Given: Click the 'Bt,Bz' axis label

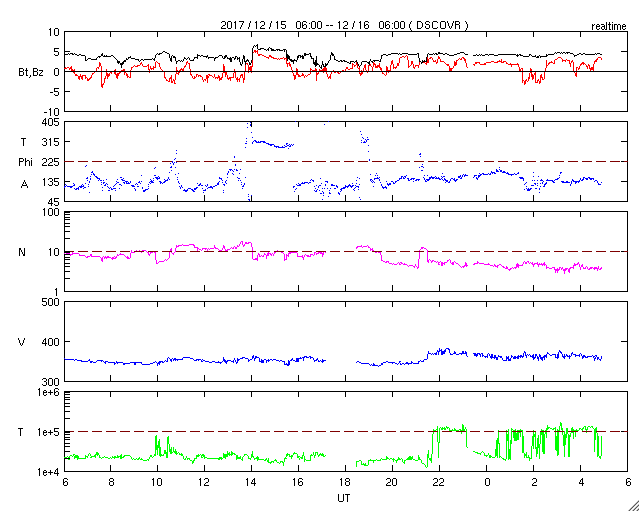Looking at the screenshot, I should [x=31, y=72].
